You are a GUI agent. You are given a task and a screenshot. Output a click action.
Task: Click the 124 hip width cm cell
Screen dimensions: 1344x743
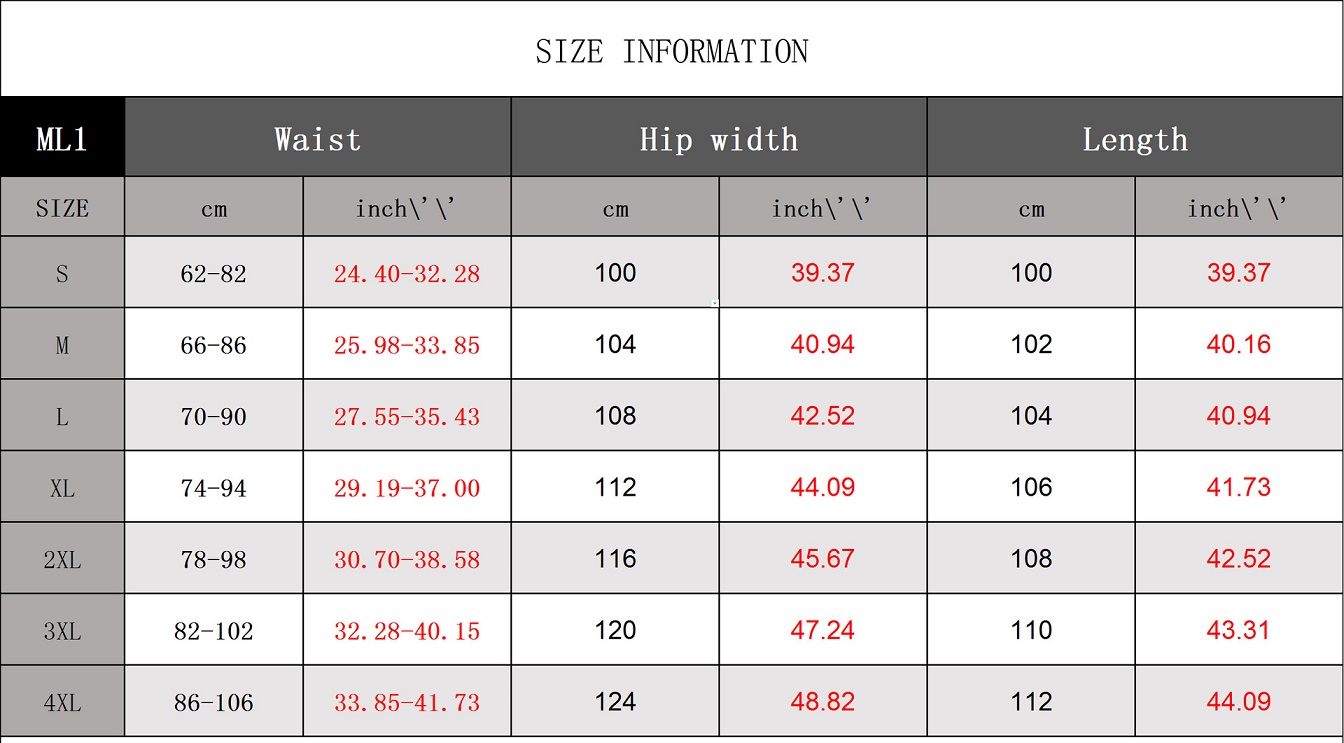point(615,702)
